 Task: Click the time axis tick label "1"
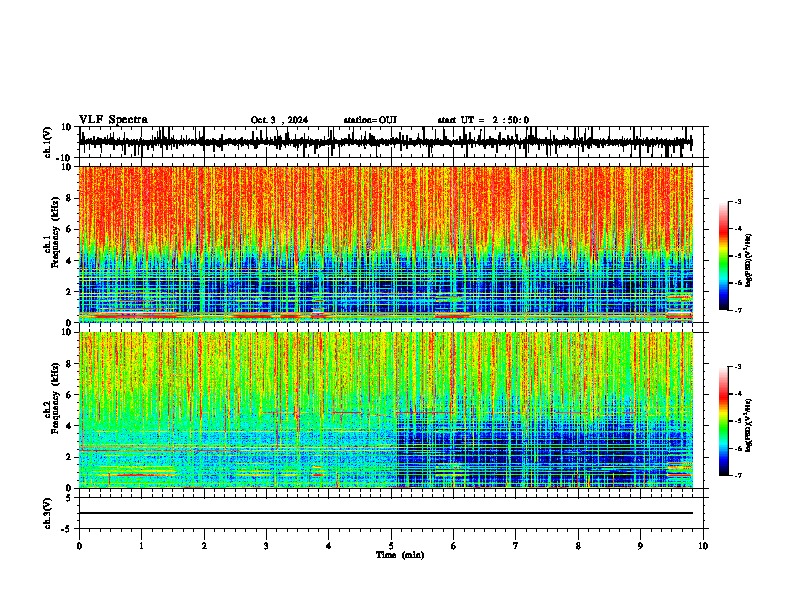click(x=141, y=546)
